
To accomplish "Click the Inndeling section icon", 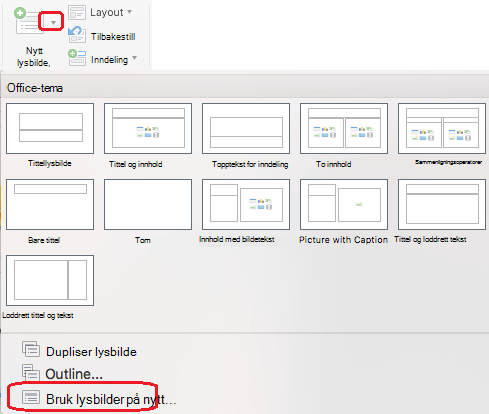I will pos(77,57).
